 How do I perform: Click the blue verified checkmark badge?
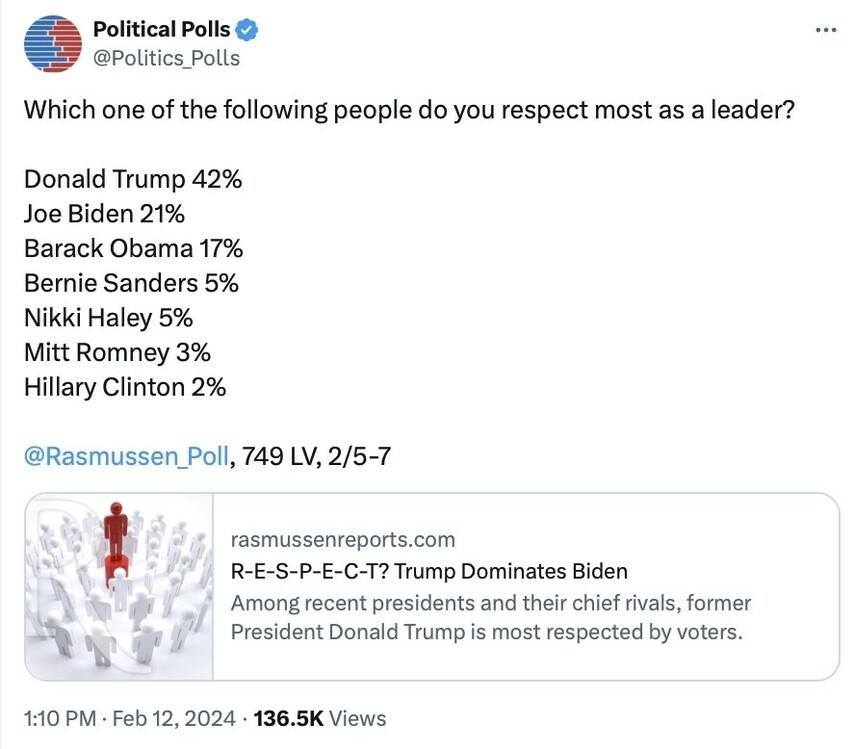tap(247, 30)
